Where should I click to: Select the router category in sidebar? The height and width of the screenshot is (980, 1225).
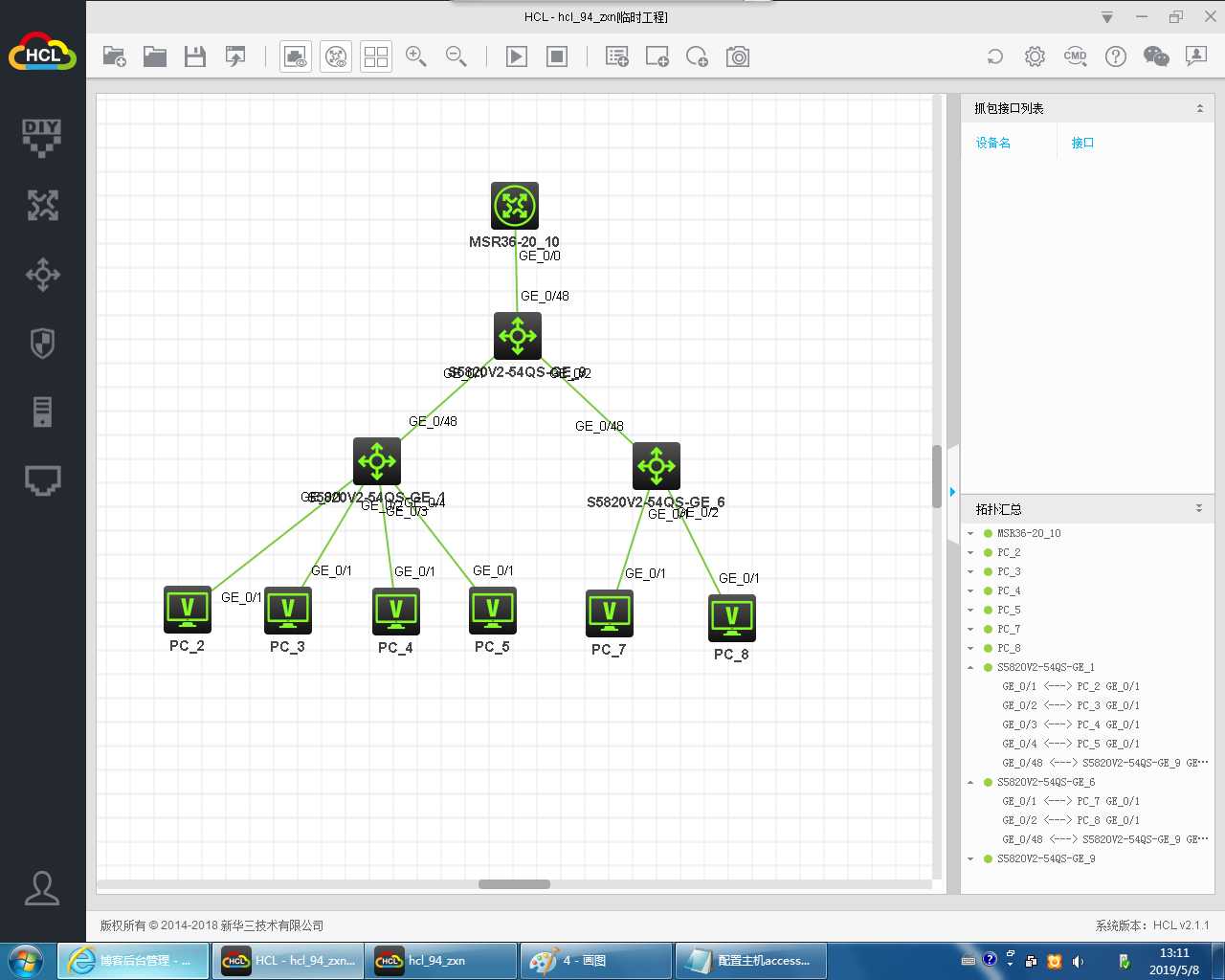tap(42, 206)
